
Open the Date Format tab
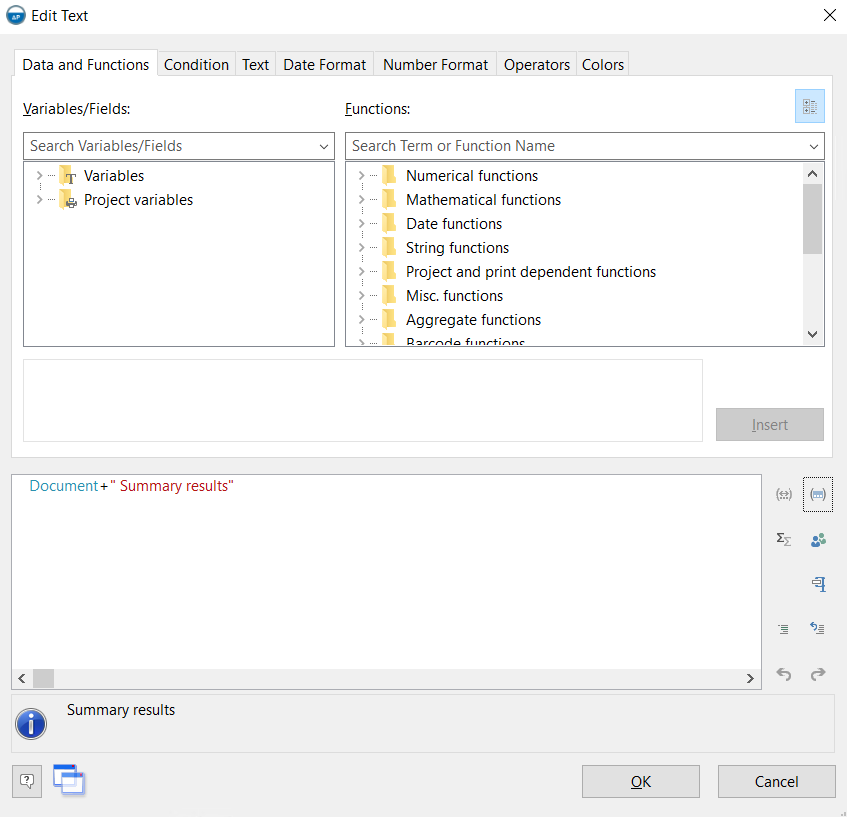pos(325,64)
